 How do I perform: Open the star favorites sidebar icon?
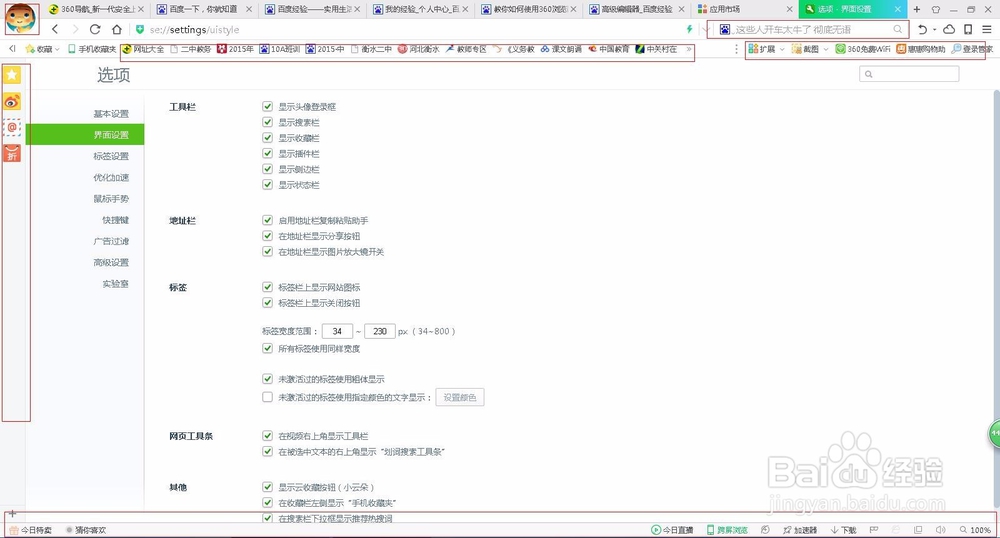point(12,75)
